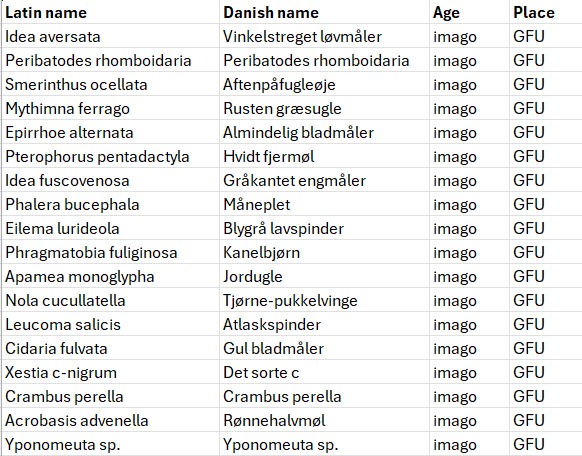Click the Phalera bucephala cell

111,204
